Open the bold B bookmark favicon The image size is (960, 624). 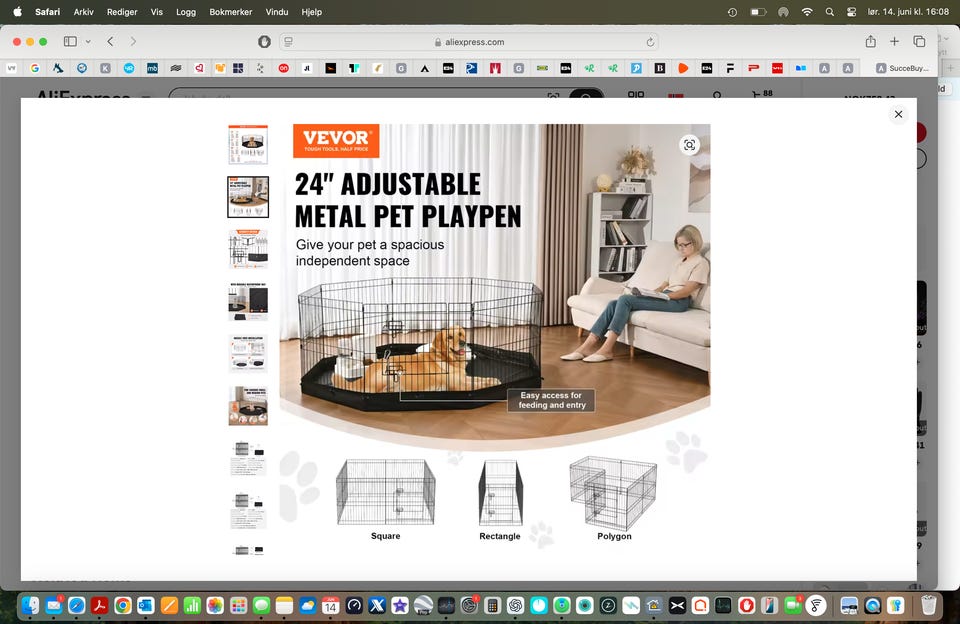[659, 68]
